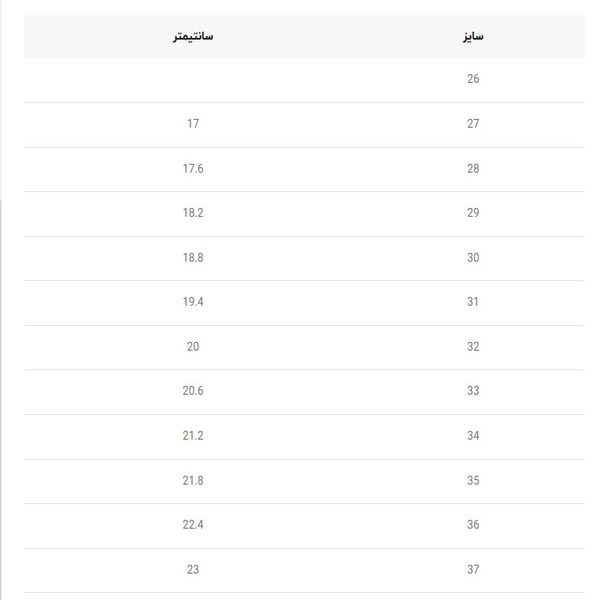Select size 31 cell

[x=473, y=302]
